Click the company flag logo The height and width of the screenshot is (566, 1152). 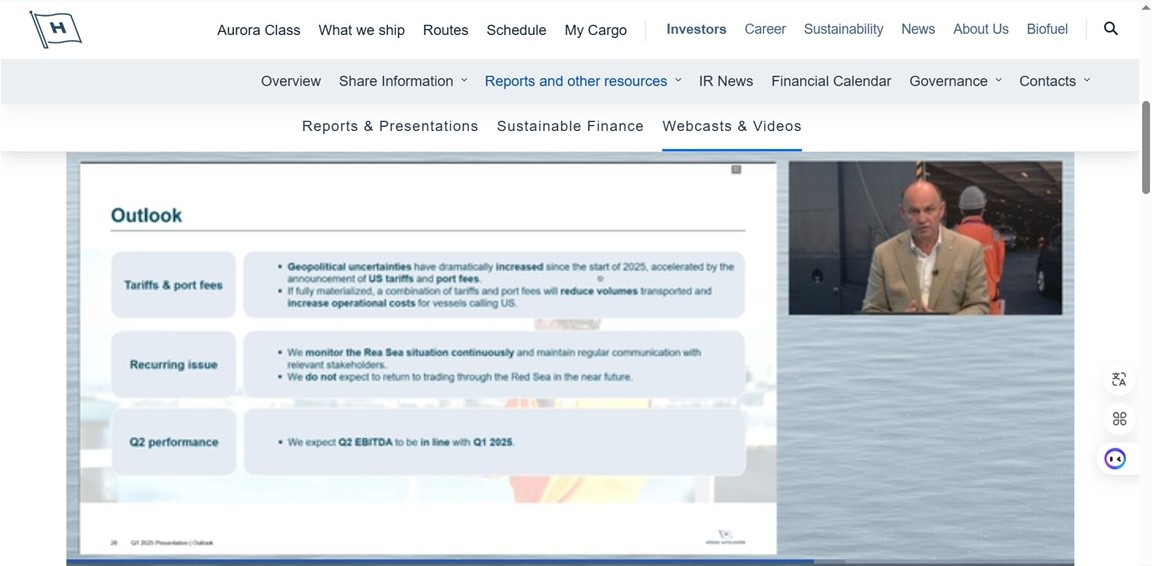pos(56,29)
